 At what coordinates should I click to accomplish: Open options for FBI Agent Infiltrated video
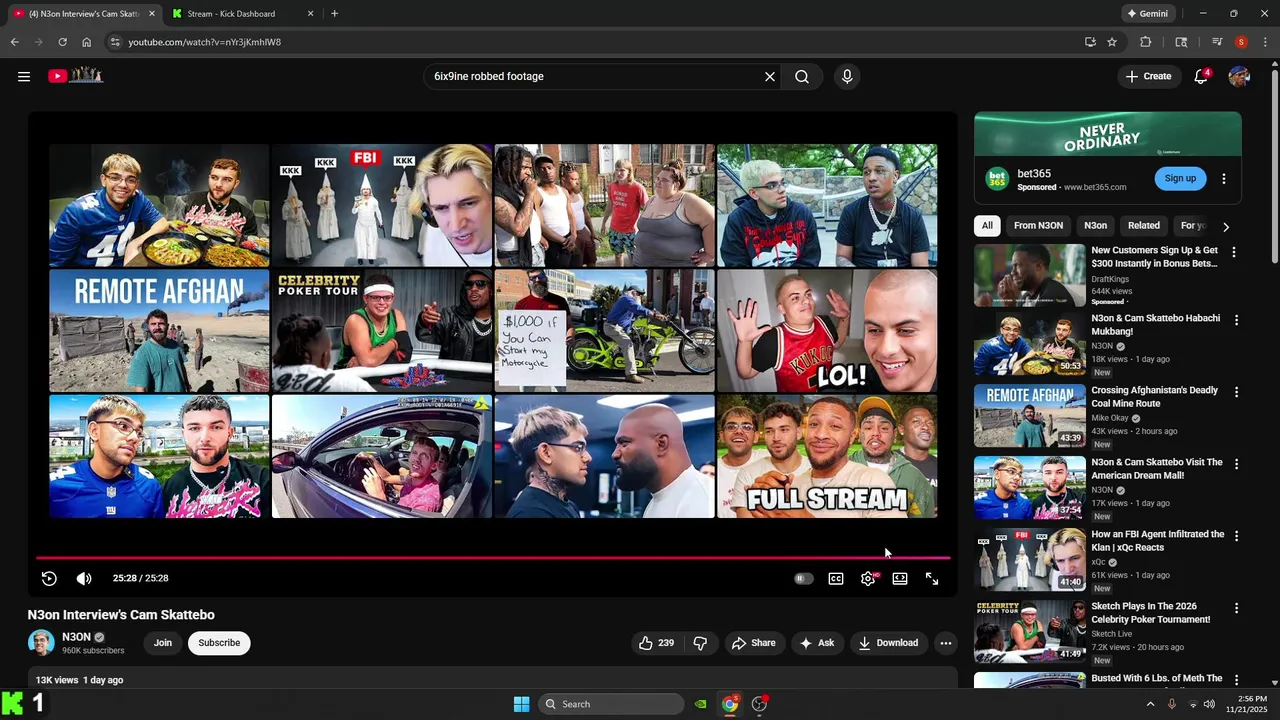pos(1236,536)
